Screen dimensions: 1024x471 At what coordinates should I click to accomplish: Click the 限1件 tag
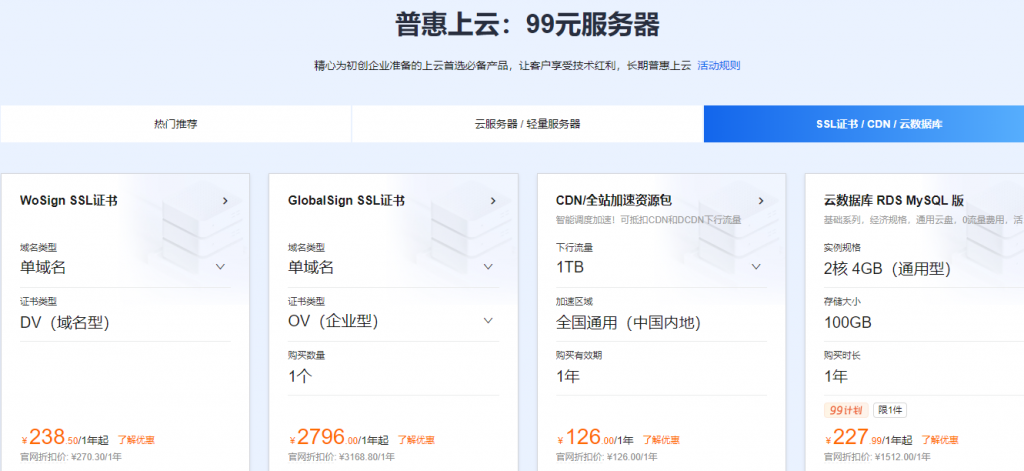pyautogui.click(x=889, y=410)
